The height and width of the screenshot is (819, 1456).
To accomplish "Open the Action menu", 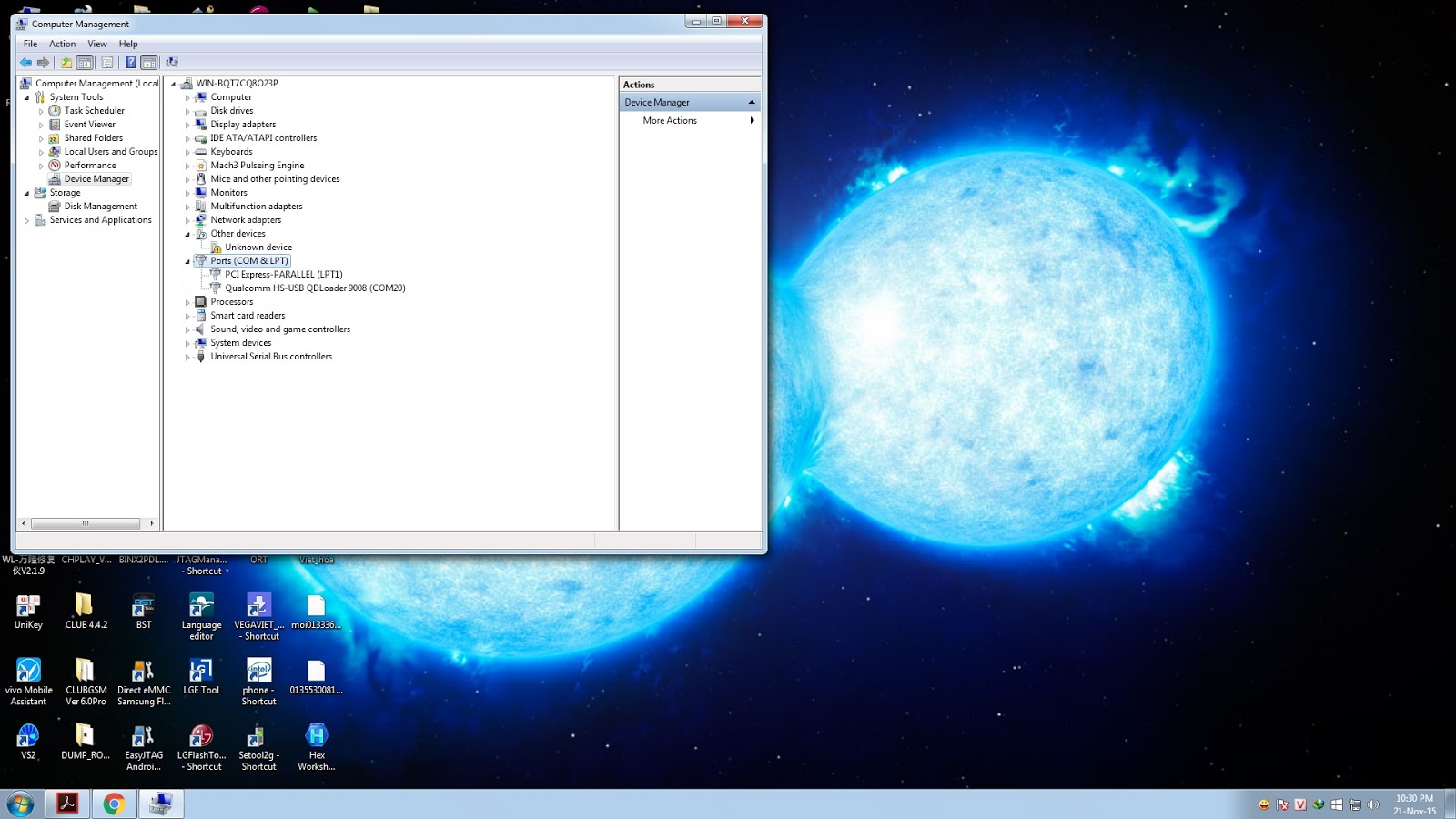I will tap(62, 44).
